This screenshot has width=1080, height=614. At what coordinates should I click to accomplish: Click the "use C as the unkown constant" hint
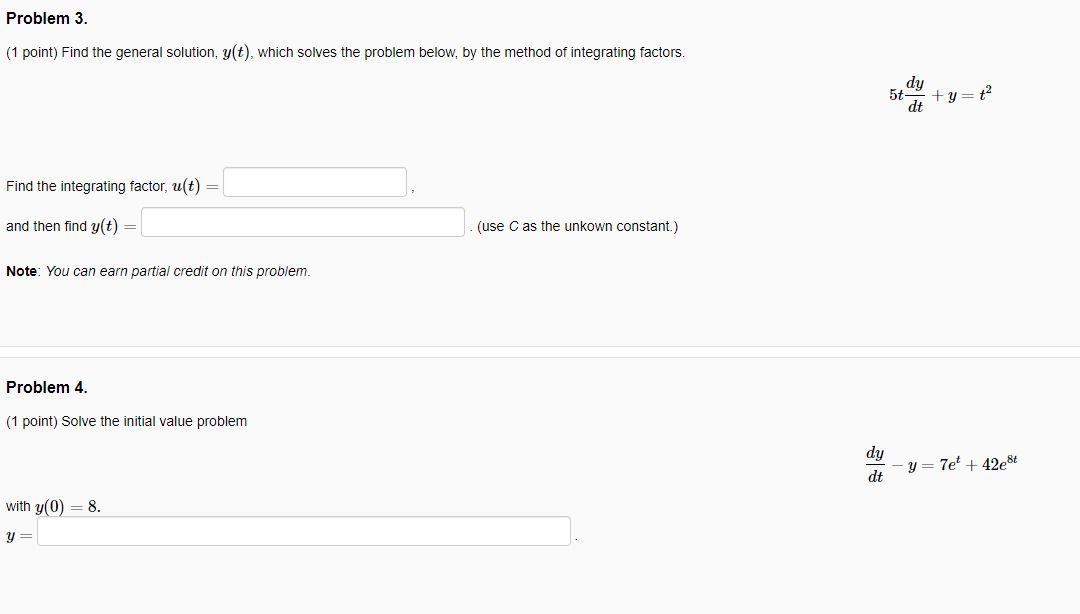click(577, 226)
